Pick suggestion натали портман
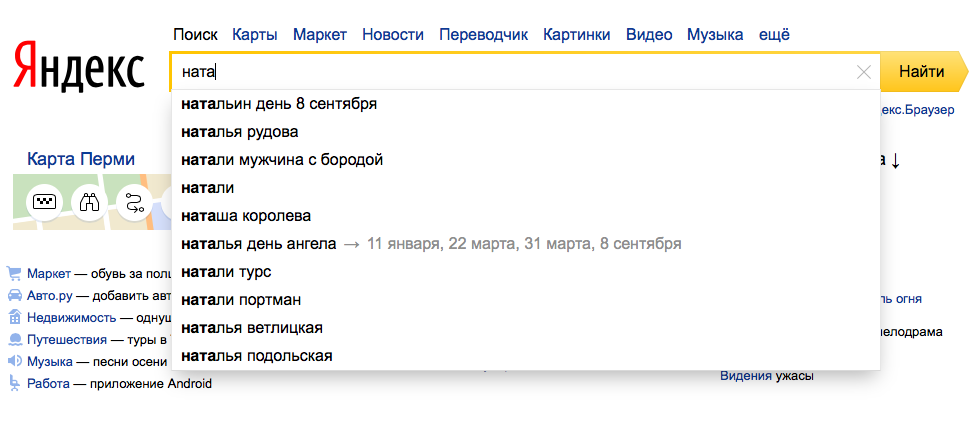977x446 pixels. point(526,300)
